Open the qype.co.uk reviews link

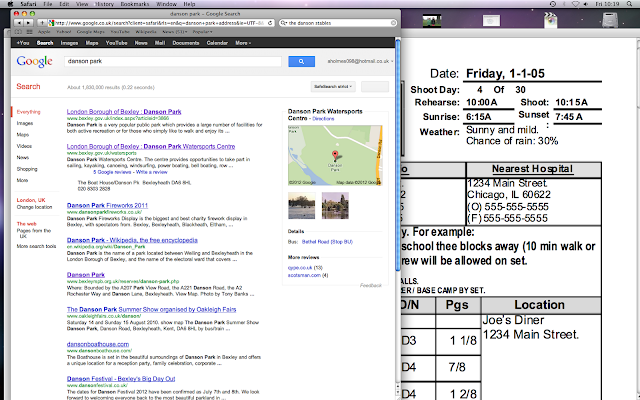click(x=300, y=268)
